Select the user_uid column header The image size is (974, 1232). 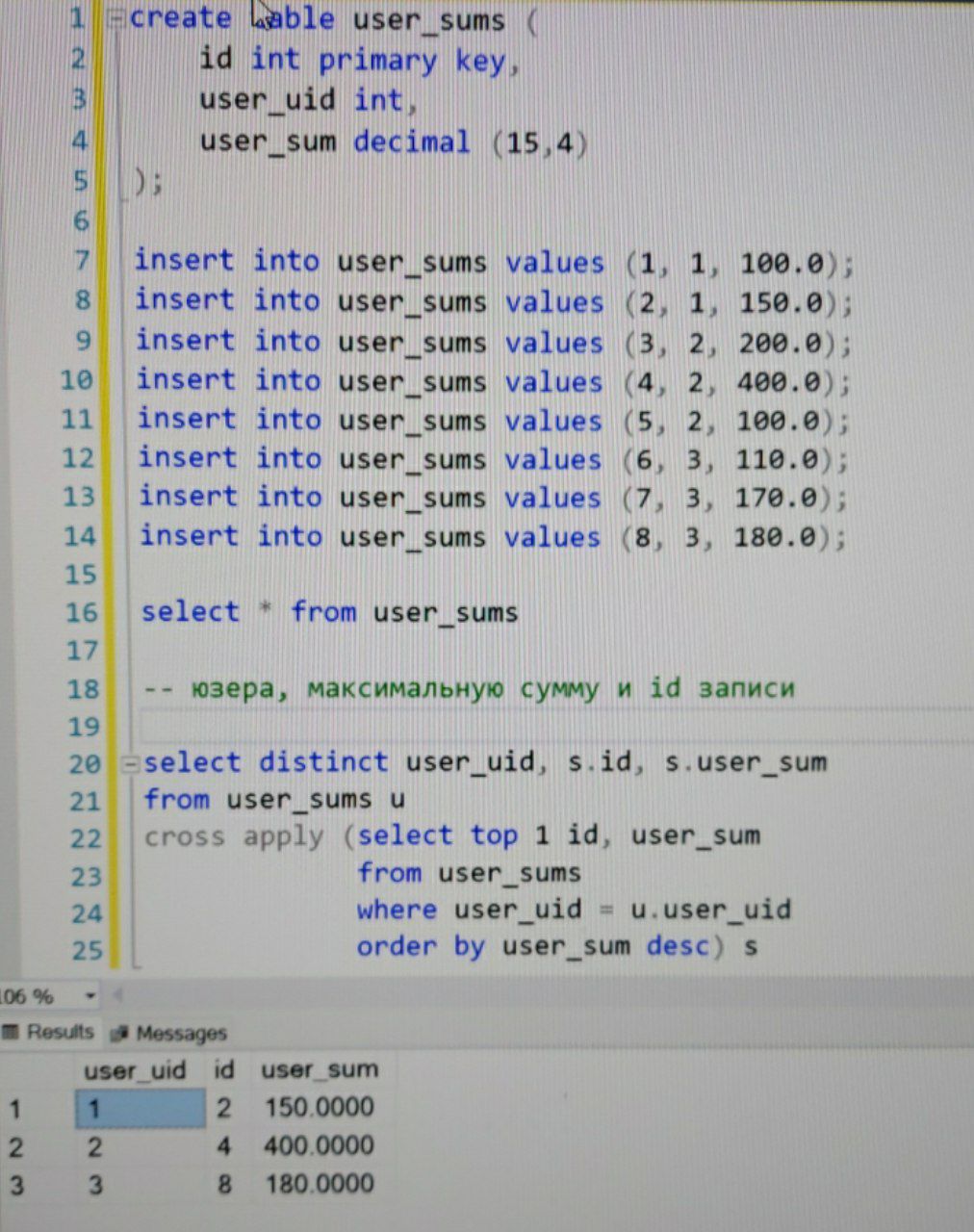[135, 1070]
